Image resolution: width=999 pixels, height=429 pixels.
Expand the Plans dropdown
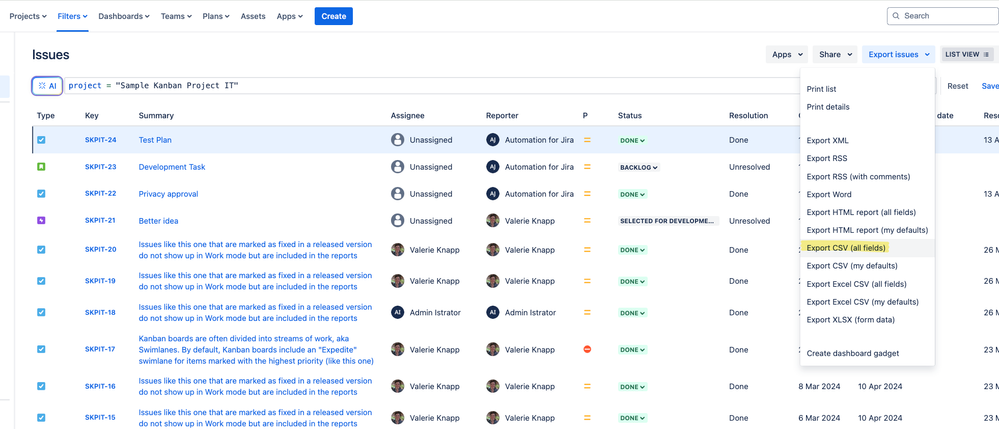216,17
